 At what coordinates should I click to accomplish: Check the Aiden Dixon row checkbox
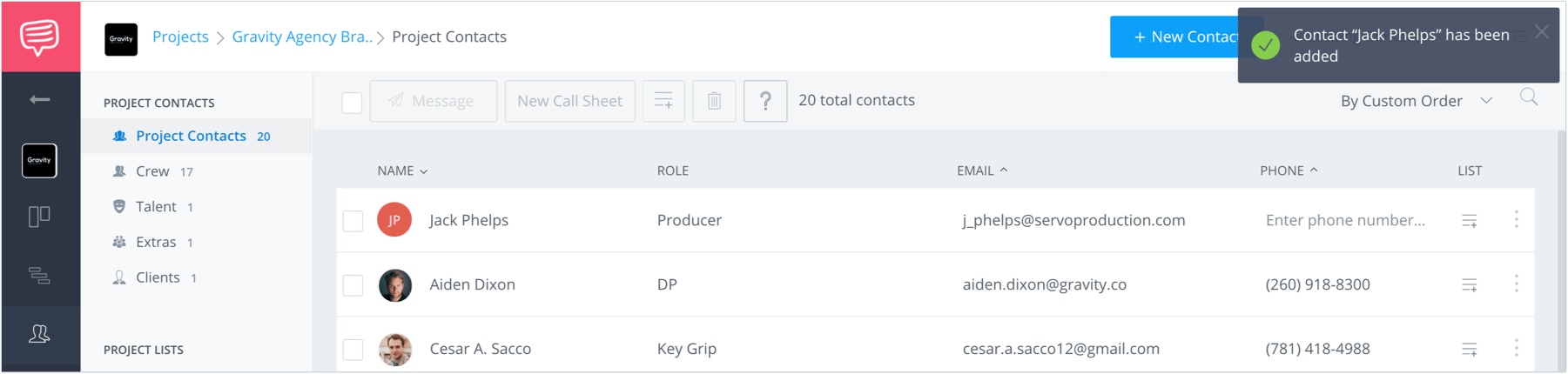[353, 285]
